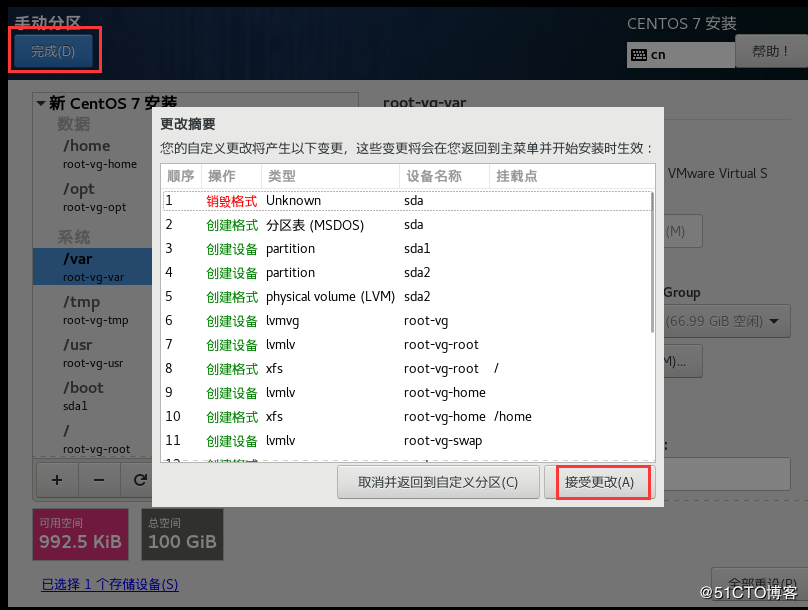
Task: Select the /usr root-vg-usr partition
Action: tap(93, 353)
